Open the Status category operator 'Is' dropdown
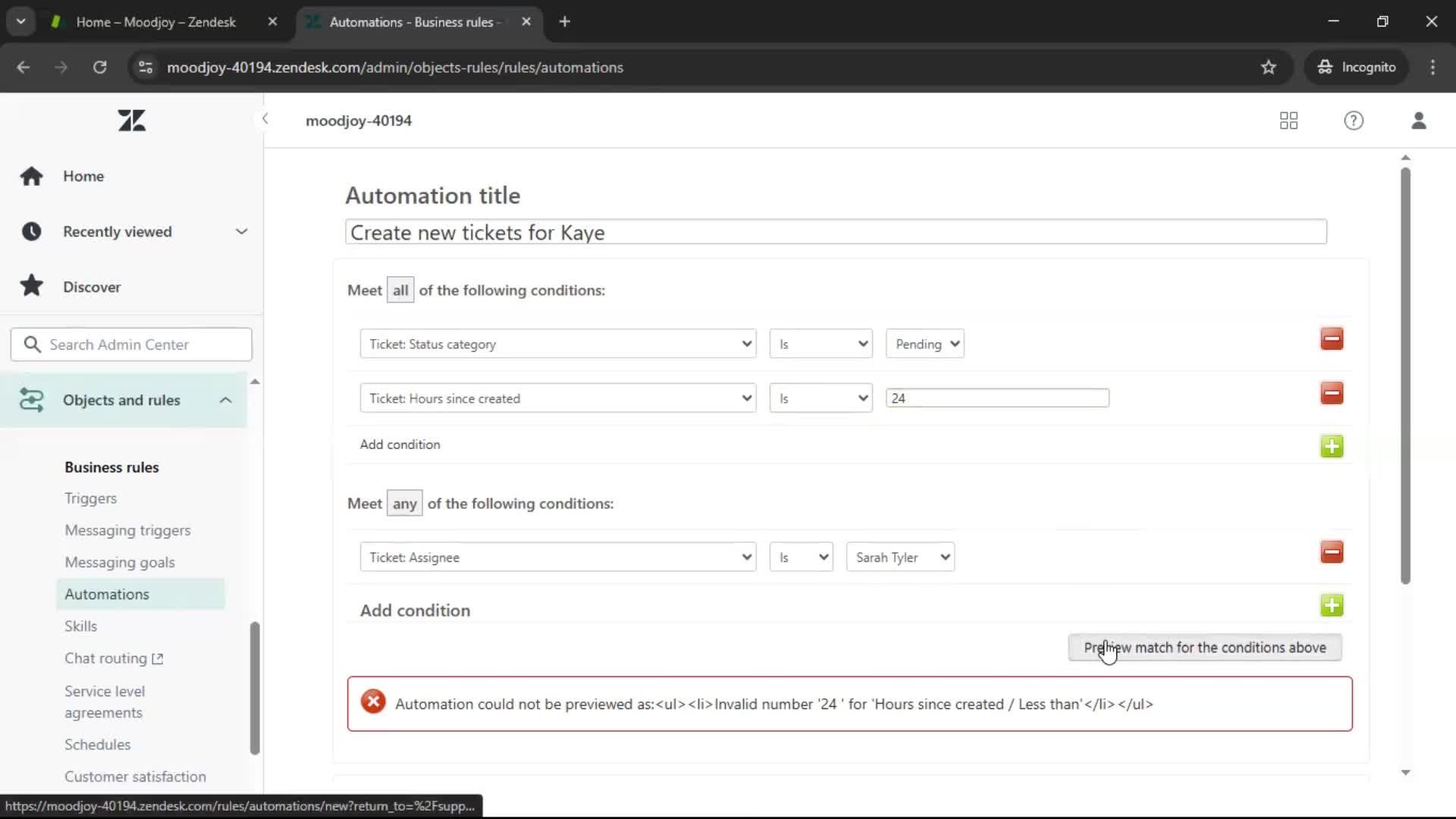This screenshot has width=1456, height=819. (821, 344)
